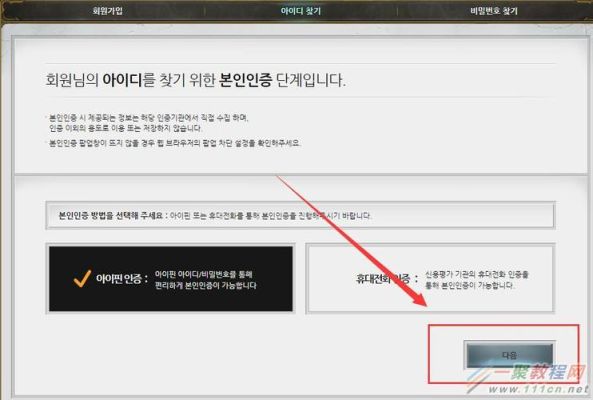The image size is (593, 400).
Task: Switch to the 아이디 찾기 tab
Action: 301,11
